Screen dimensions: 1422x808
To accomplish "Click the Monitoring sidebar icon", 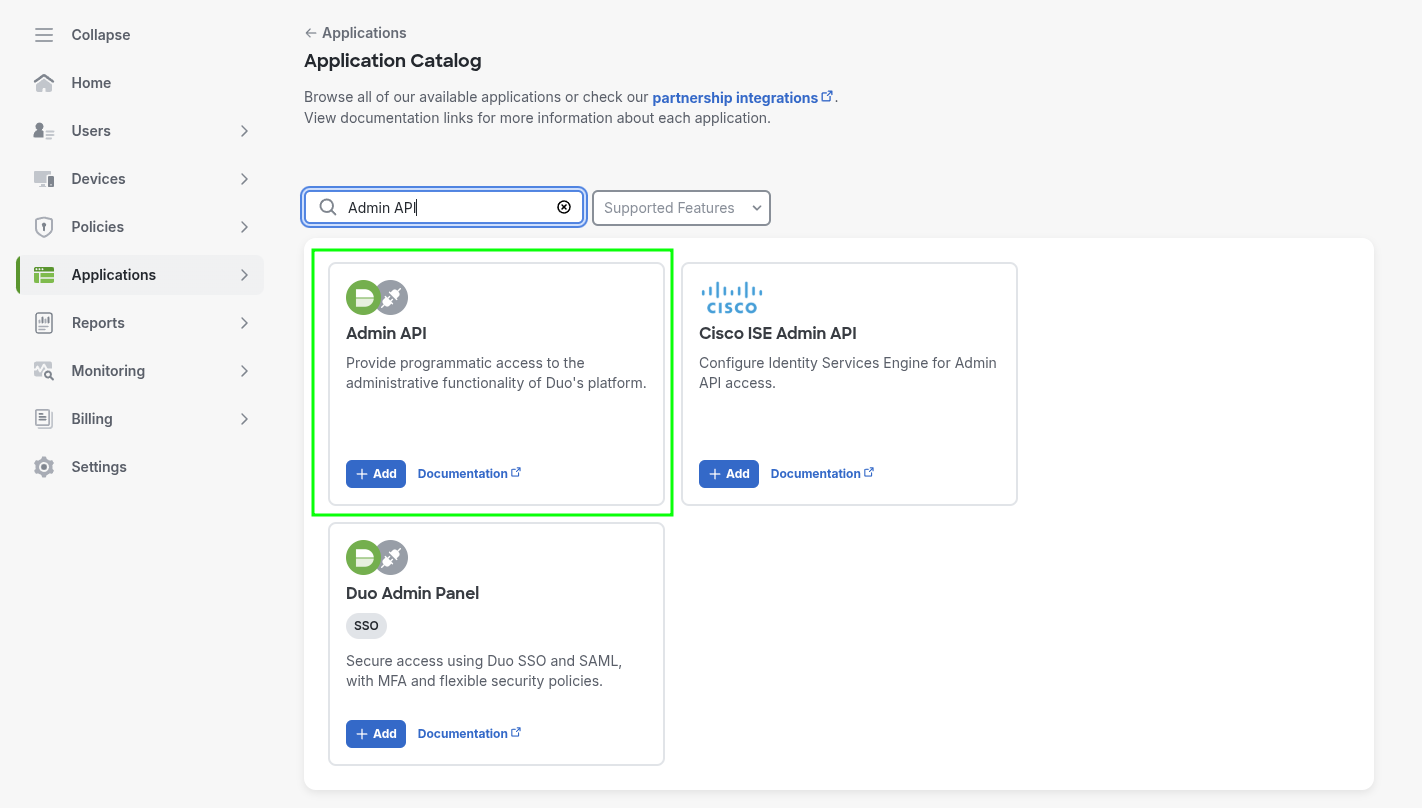I will click(x=44, y=371).
